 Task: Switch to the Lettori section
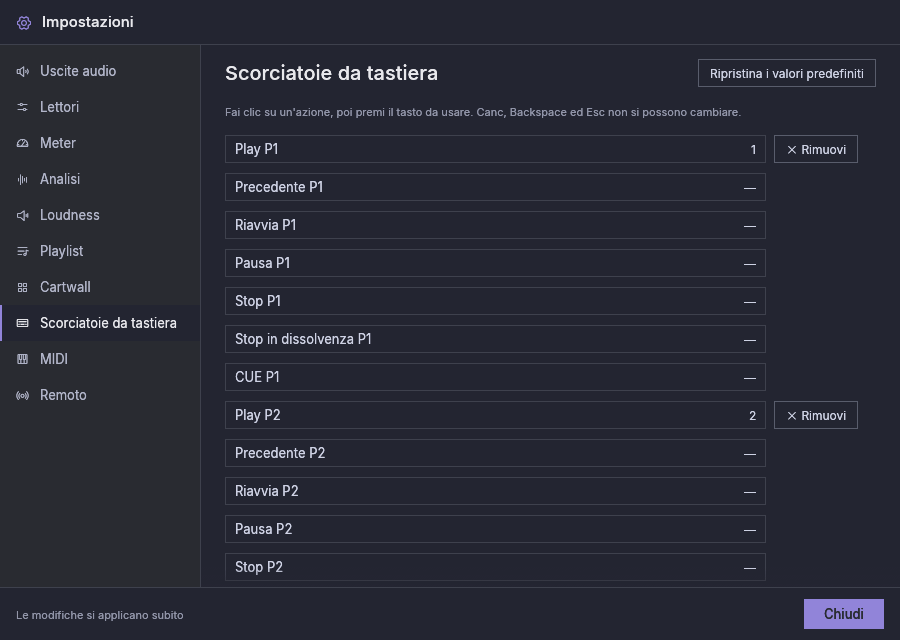(x=100, y=107)
